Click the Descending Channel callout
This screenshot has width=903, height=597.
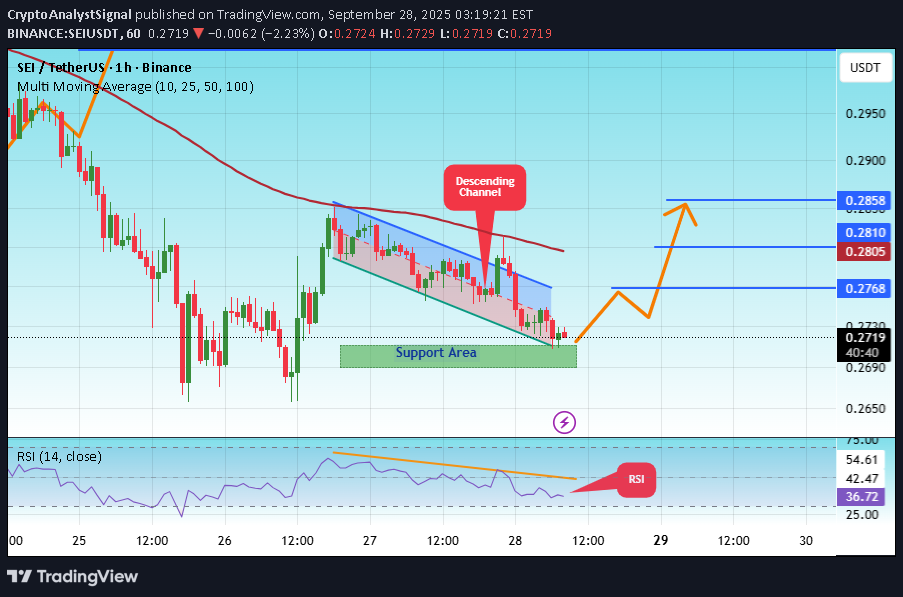[485, 187]
